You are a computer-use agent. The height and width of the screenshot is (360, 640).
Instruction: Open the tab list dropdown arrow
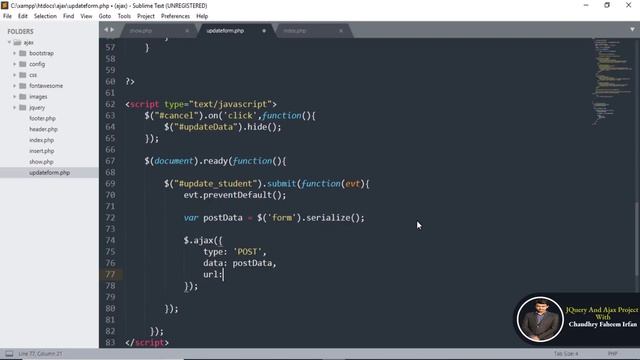click(x=632, y=29)
